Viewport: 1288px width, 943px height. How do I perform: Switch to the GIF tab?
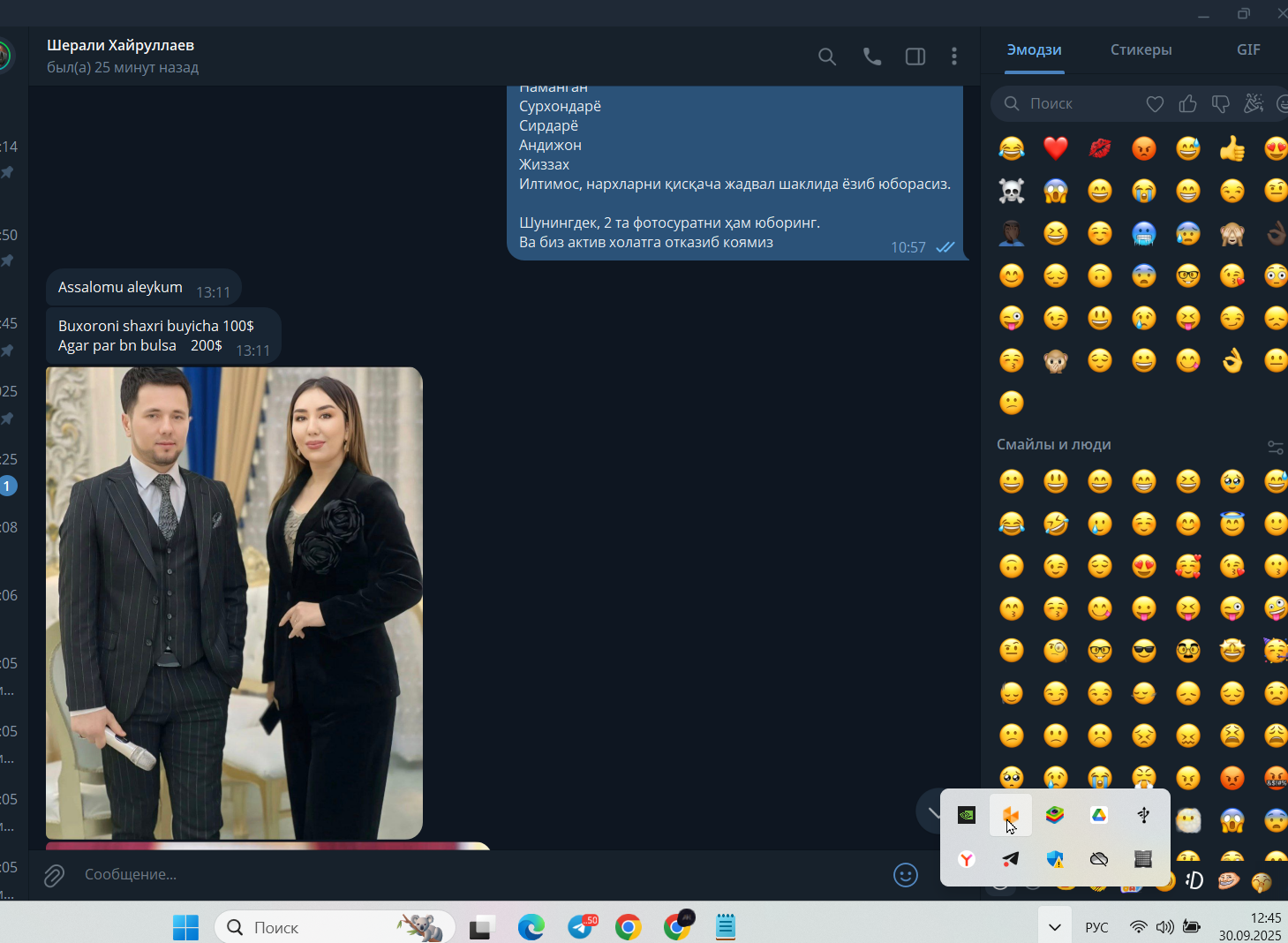click(x=1248, y=50)
